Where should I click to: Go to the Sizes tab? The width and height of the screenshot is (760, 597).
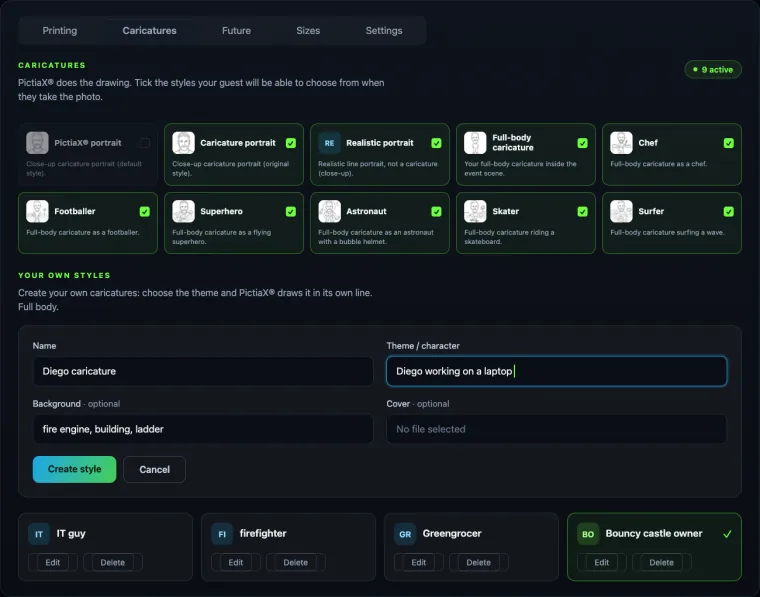[308, 31]
